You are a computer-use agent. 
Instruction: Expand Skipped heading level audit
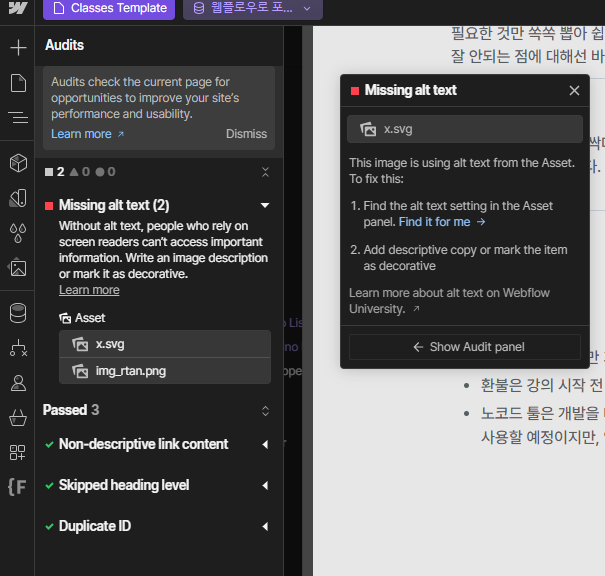coord(265,485)
